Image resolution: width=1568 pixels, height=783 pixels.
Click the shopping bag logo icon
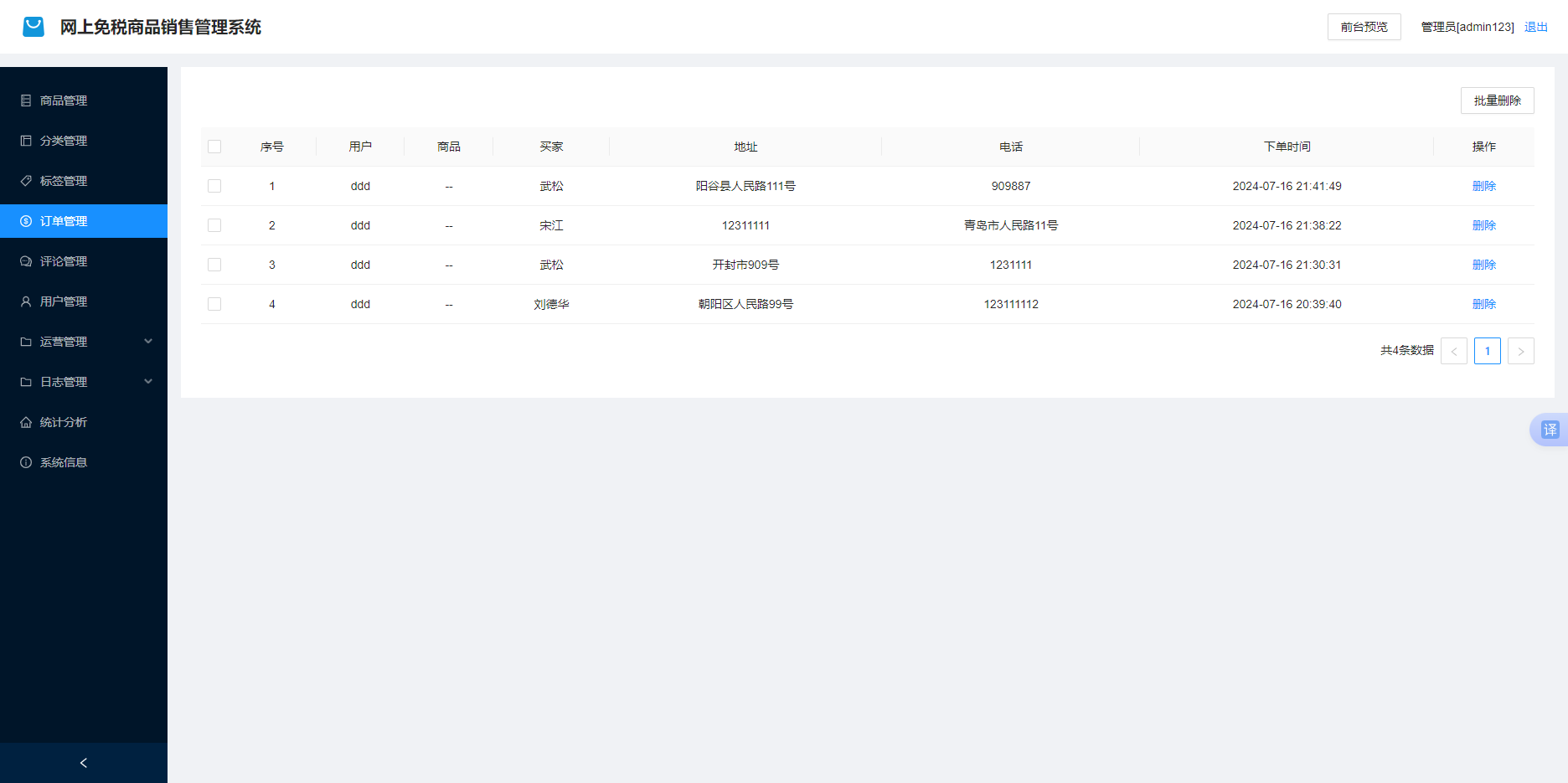click(x=34, y=27)
